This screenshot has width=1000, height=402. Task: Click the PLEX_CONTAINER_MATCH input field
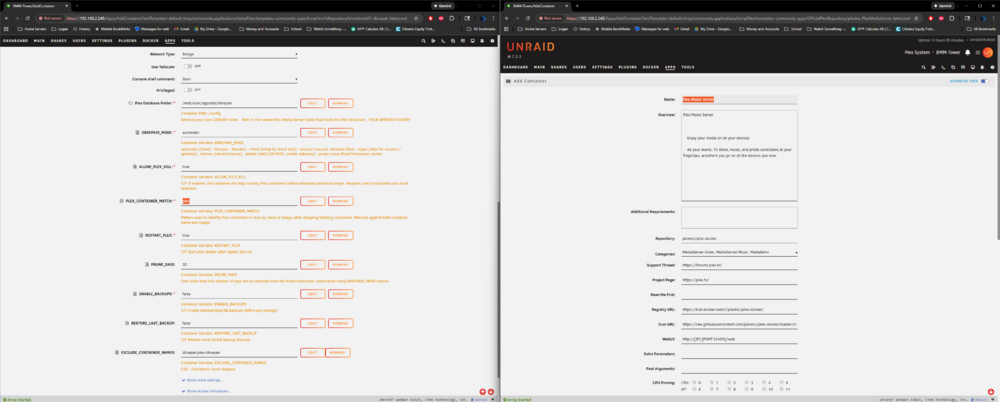click(x=239, y=201)
